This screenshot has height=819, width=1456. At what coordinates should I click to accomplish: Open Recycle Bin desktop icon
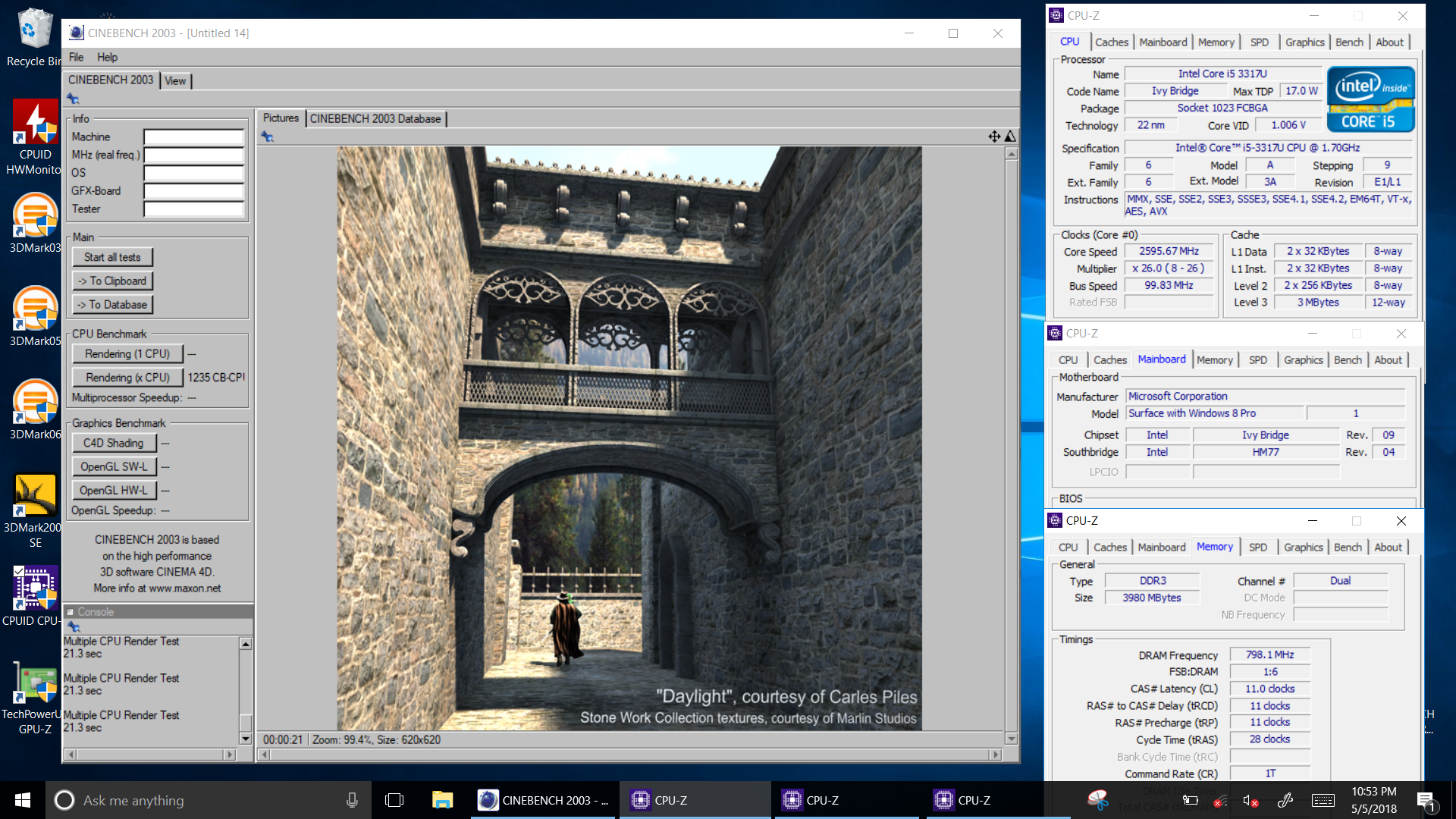tap(33, 38)
